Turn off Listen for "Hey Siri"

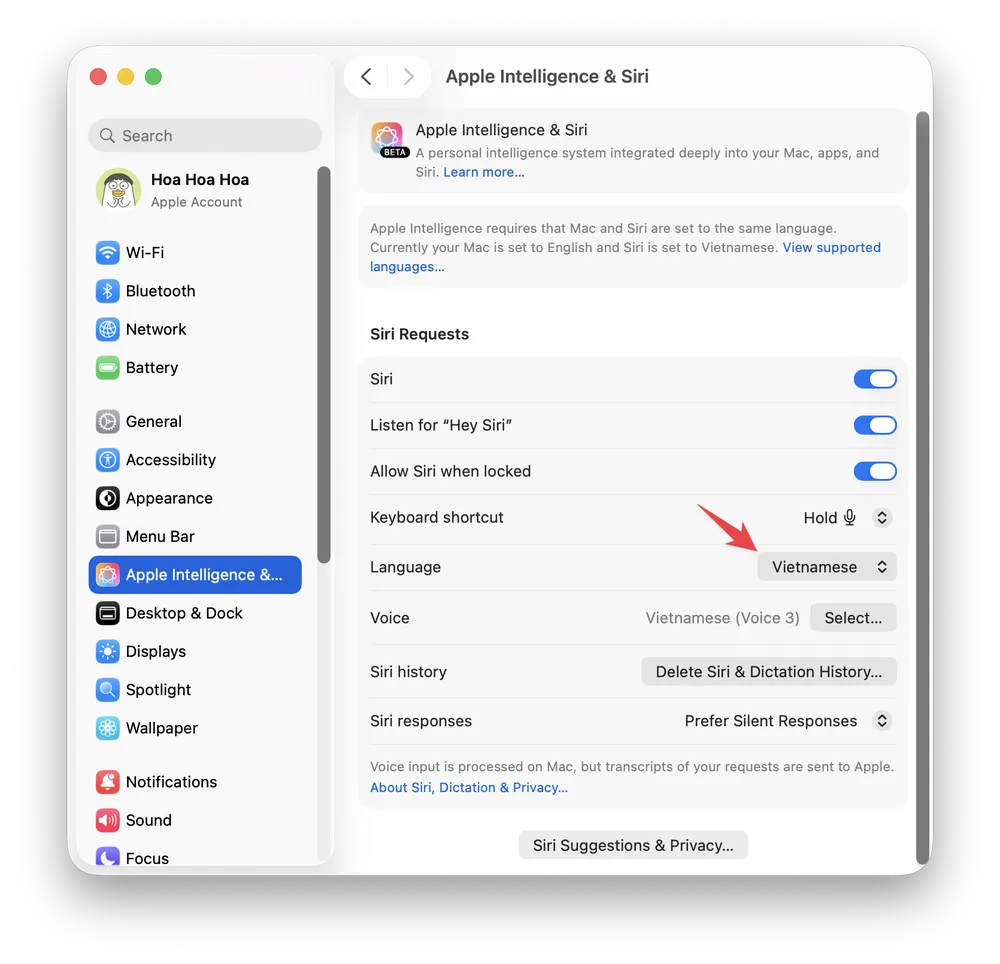pos(874,425)
